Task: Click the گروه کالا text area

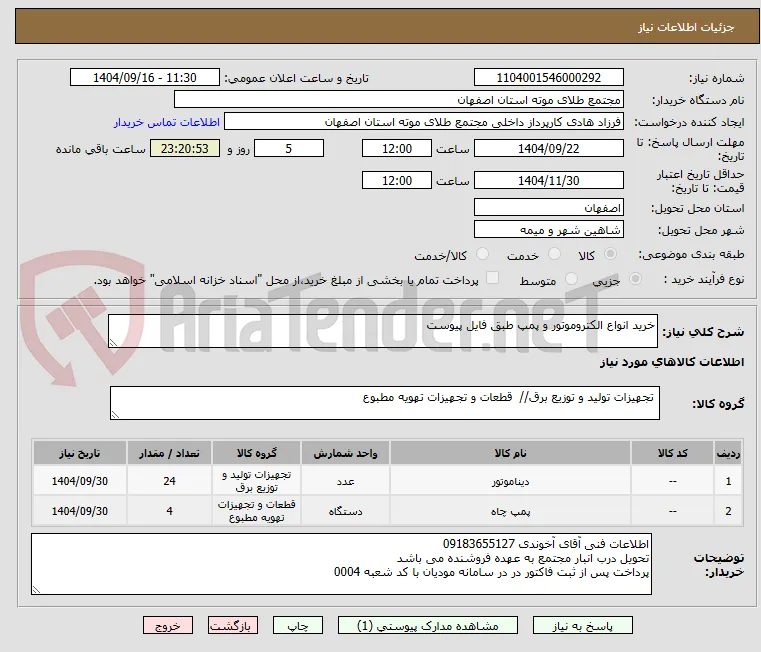Action: [385, 403]
